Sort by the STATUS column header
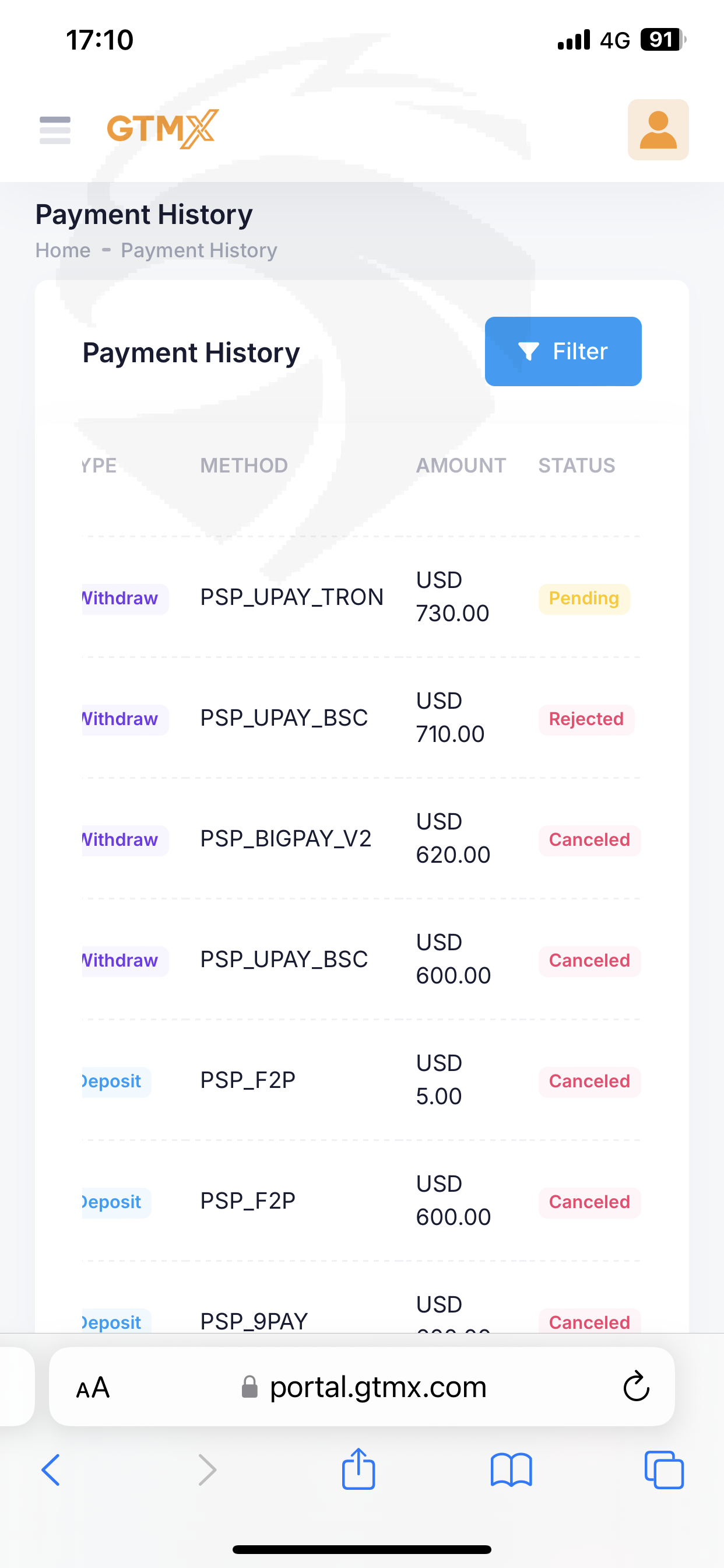The image size is (724, 1568). tap(576, 466)
